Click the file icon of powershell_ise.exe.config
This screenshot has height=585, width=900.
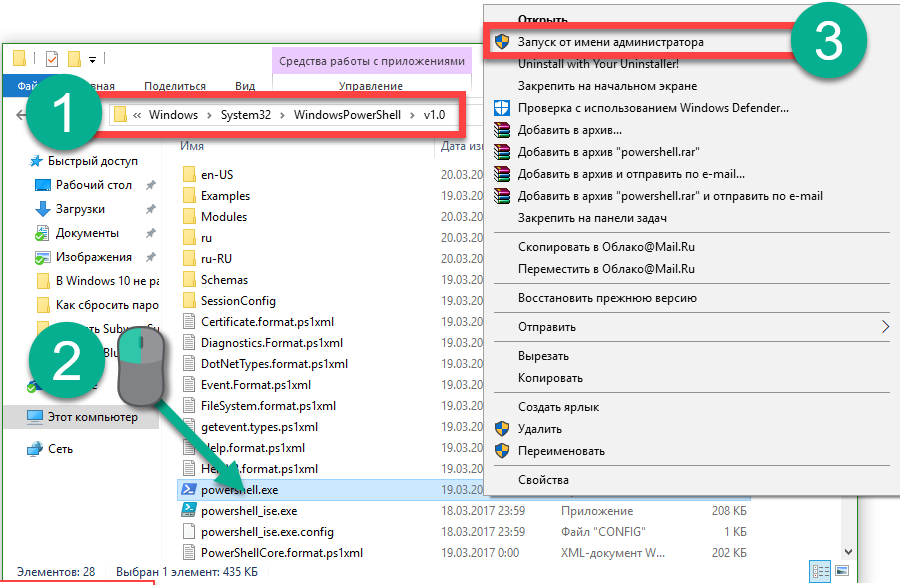(188, 532)
